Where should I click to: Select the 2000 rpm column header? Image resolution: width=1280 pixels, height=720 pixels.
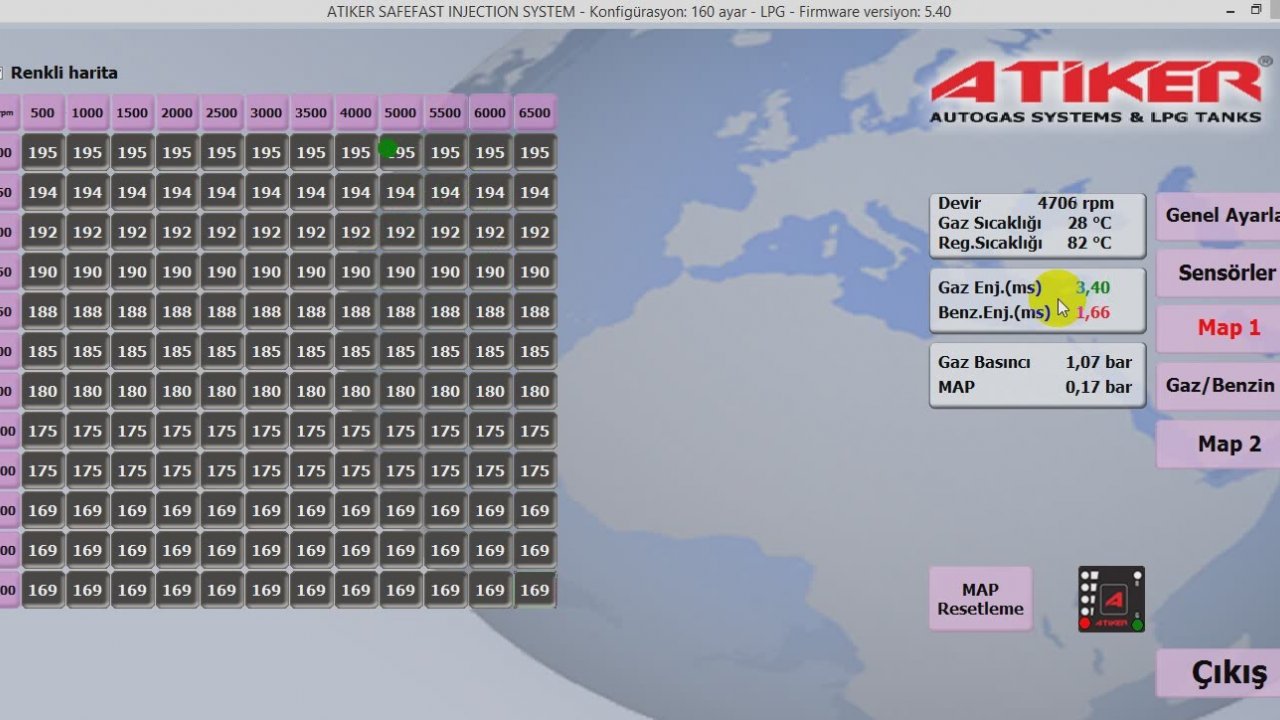coord(177,113)
